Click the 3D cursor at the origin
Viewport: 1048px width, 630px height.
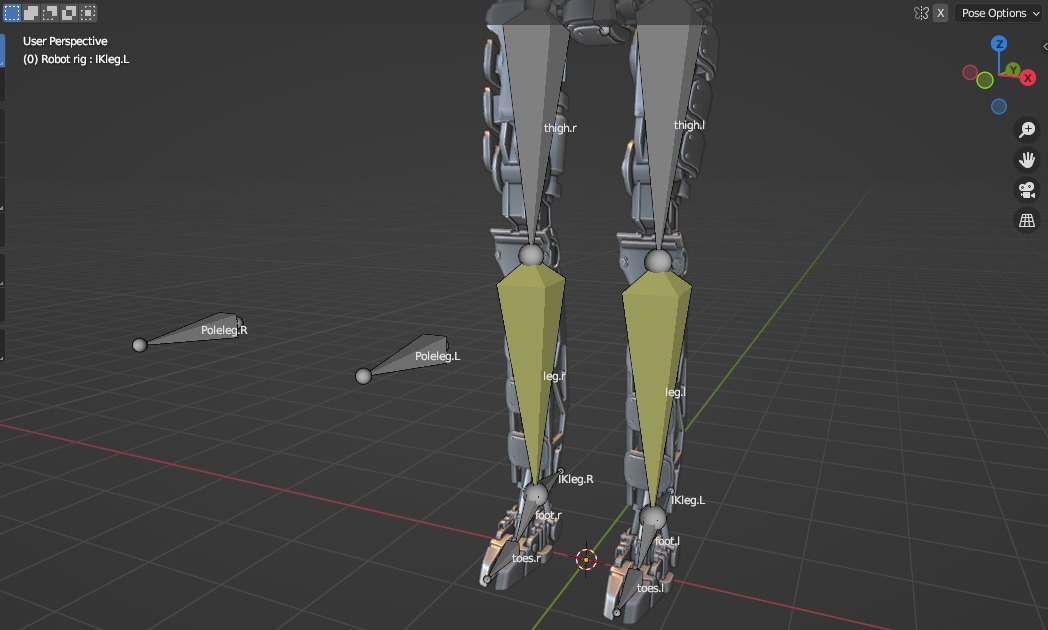[x=586, y=559]
